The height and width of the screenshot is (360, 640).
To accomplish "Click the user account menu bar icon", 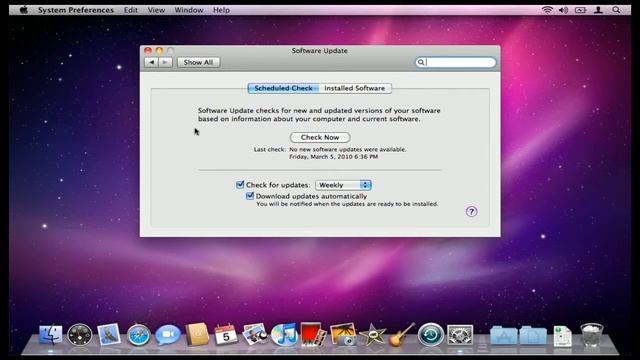I will (x=598, y=10).
